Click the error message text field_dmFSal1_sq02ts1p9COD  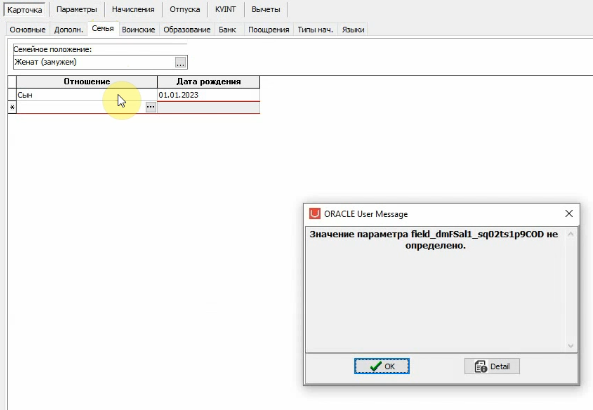pos(477,234)
